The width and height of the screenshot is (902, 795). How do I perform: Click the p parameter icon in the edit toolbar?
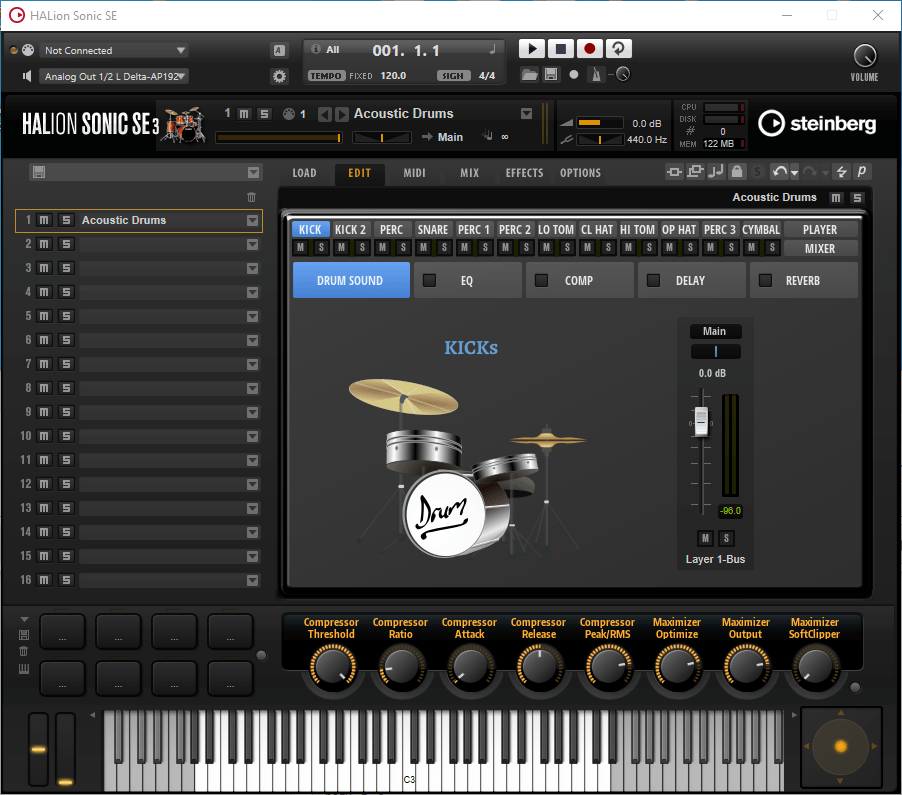pyautogui.click(x=860, y=172)
